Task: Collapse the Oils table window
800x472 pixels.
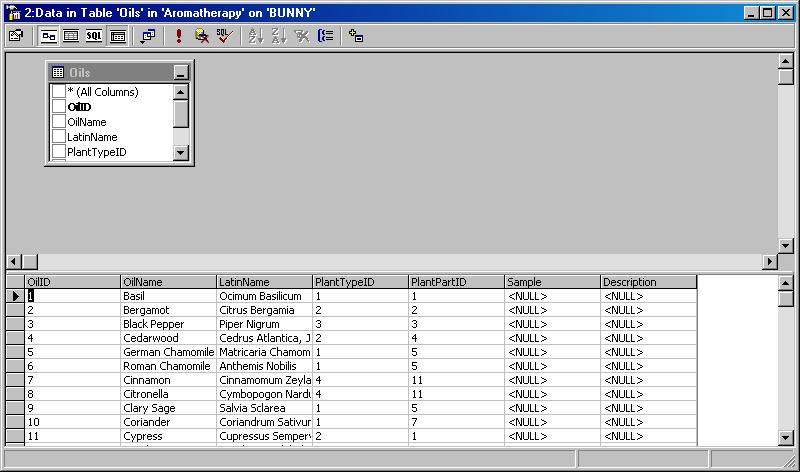Action: [x=180, y=73]
